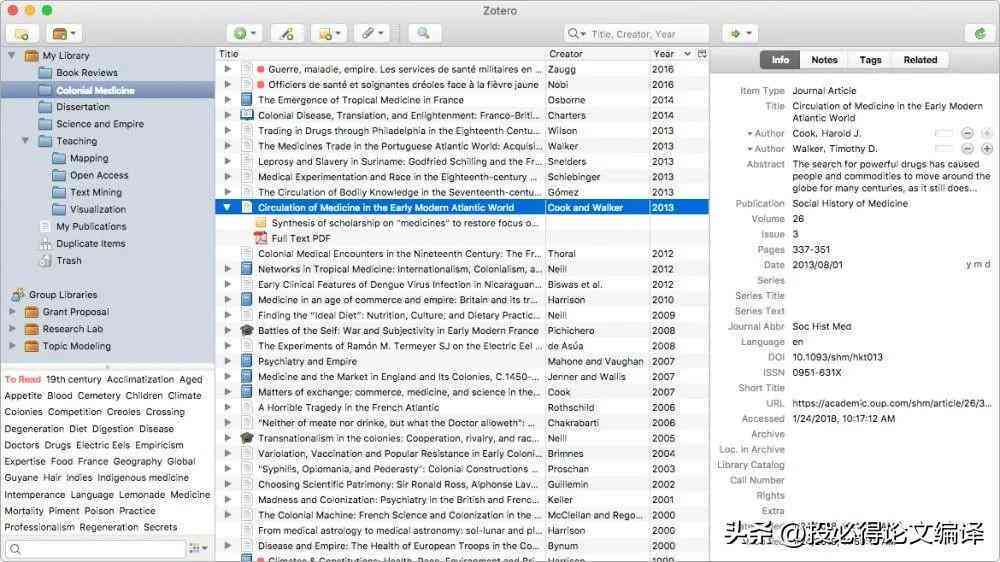Screen dimensions: 1000x562
Task: Click the New Note toolbar icon
Action: tap(329, 33)
